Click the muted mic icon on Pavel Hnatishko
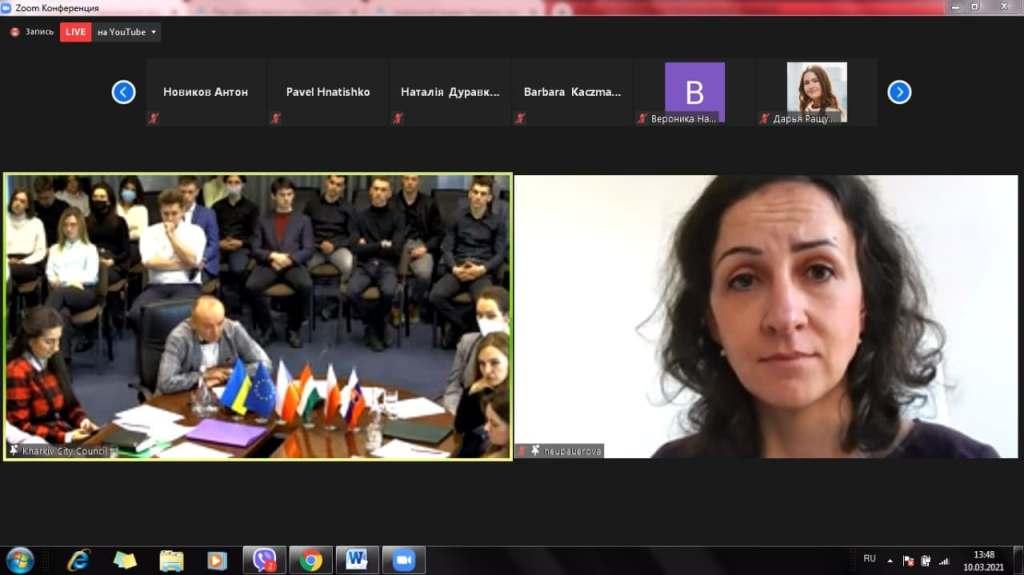Viewport: 1024px width, 575px height. coord(276,118)
